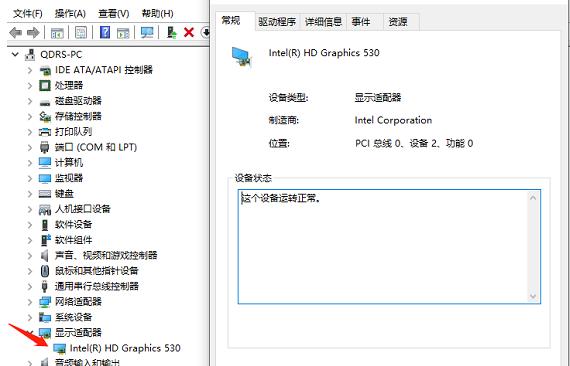The height and width of the screenshot is (366, 570).
Task: Switch to the 驱动程序 tab
Action: [277, 22]
